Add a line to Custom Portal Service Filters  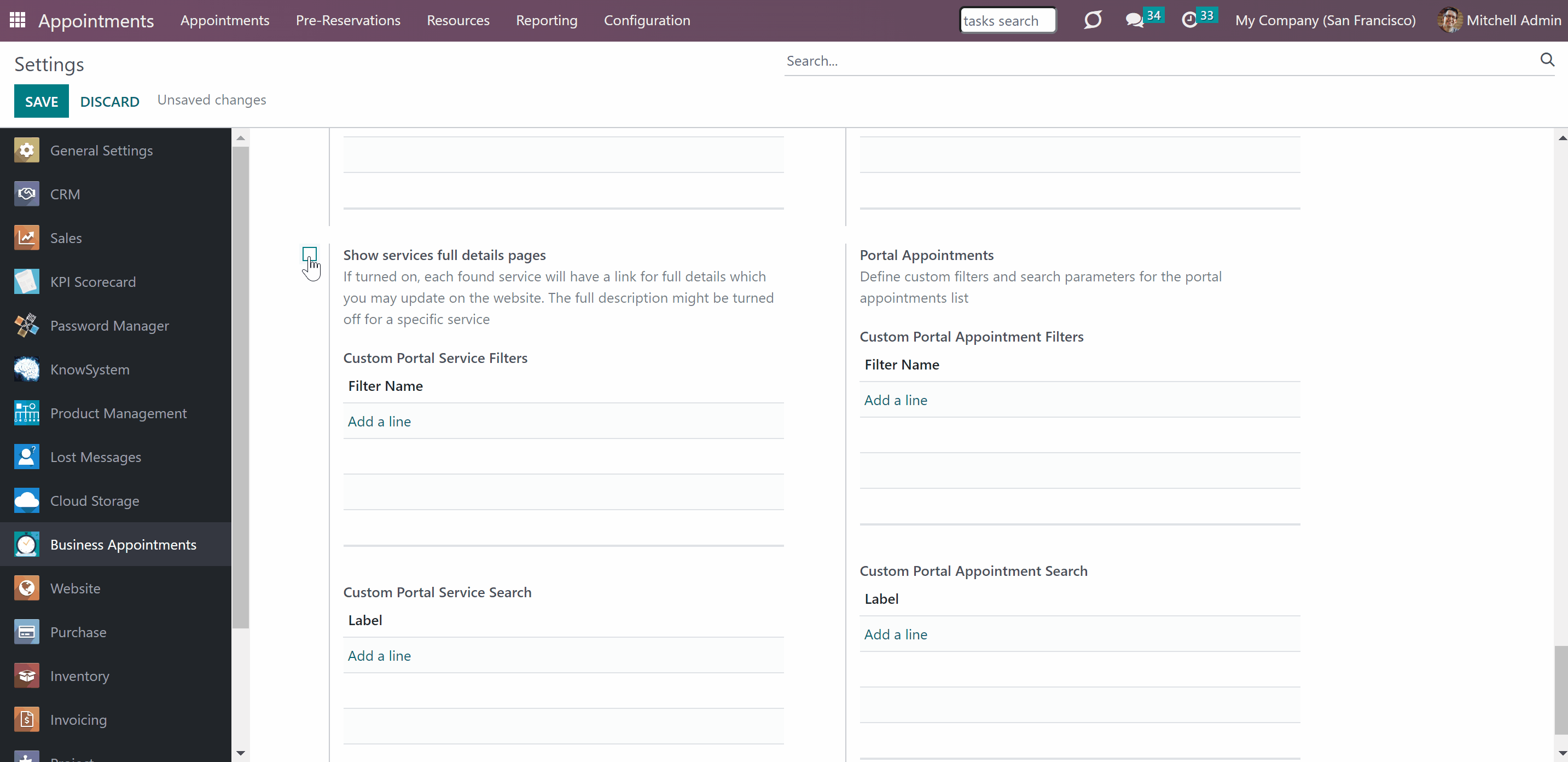[x=379, y=422]
